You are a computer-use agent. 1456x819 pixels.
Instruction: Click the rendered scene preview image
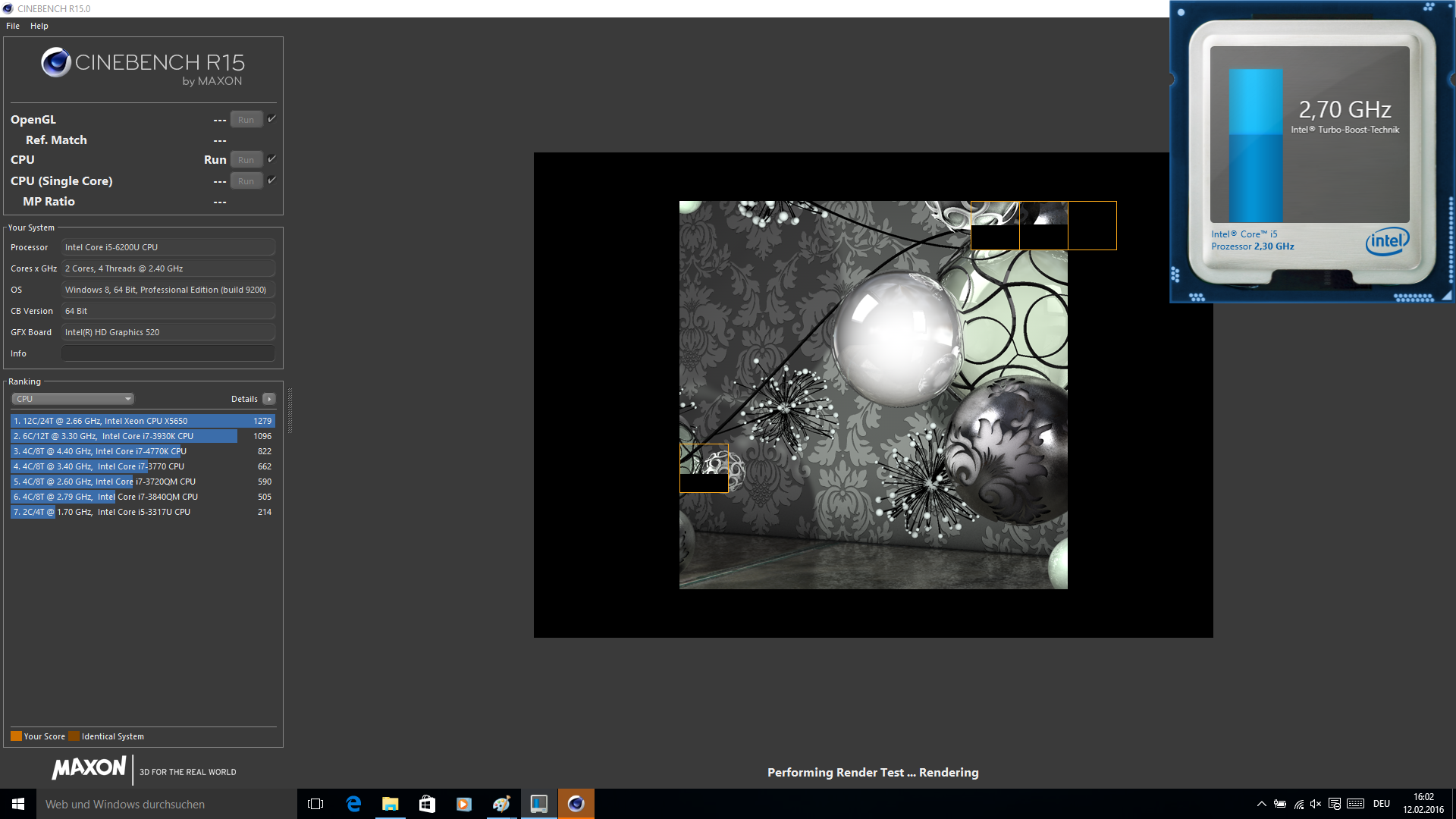873,395
